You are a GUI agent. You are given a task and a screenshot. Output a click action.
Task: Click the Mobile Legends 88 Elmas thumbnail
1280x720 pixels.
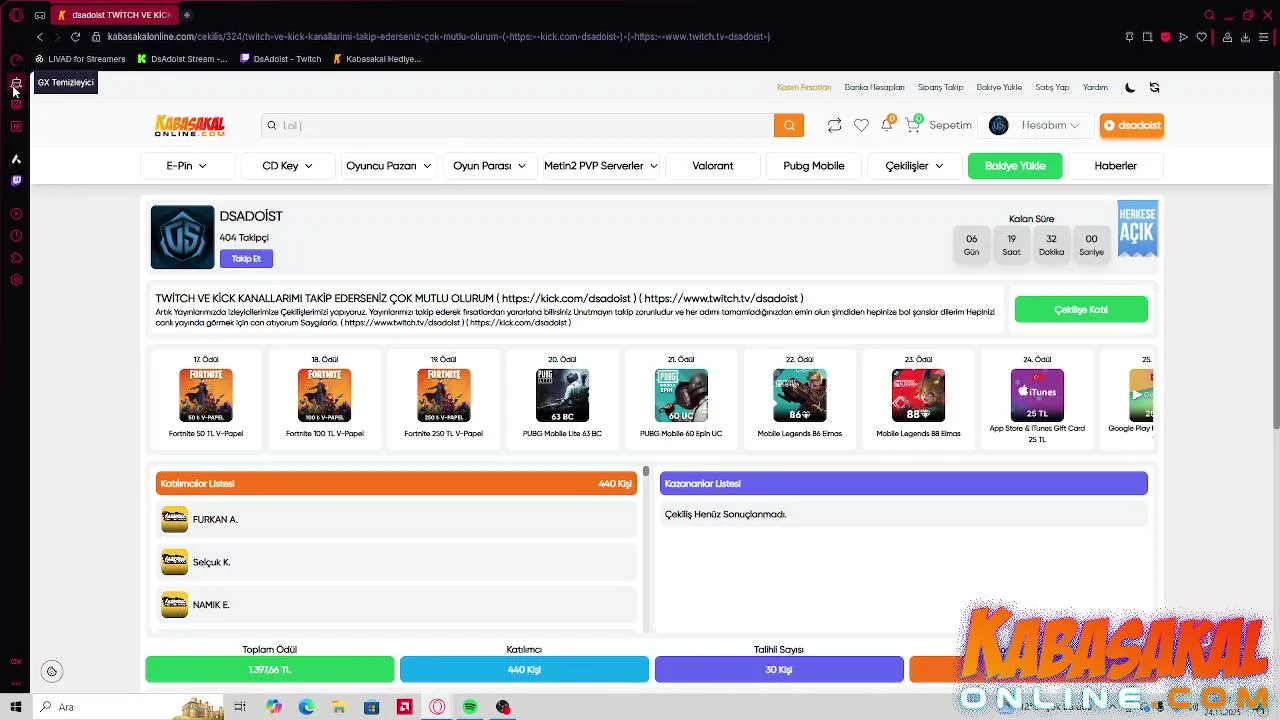coord(918,395)
